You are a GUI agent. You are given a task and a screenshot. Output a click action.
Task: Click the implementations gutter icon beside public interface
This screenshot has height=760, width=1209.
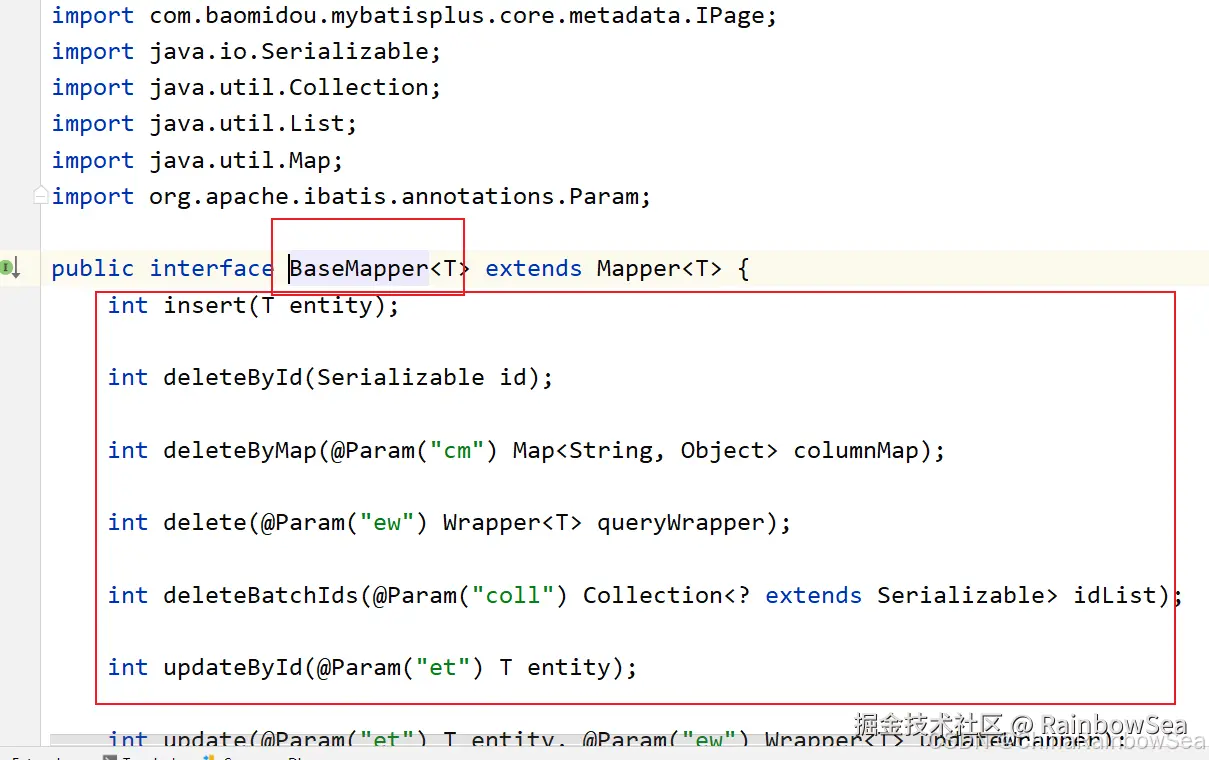(x=11, y=268)
